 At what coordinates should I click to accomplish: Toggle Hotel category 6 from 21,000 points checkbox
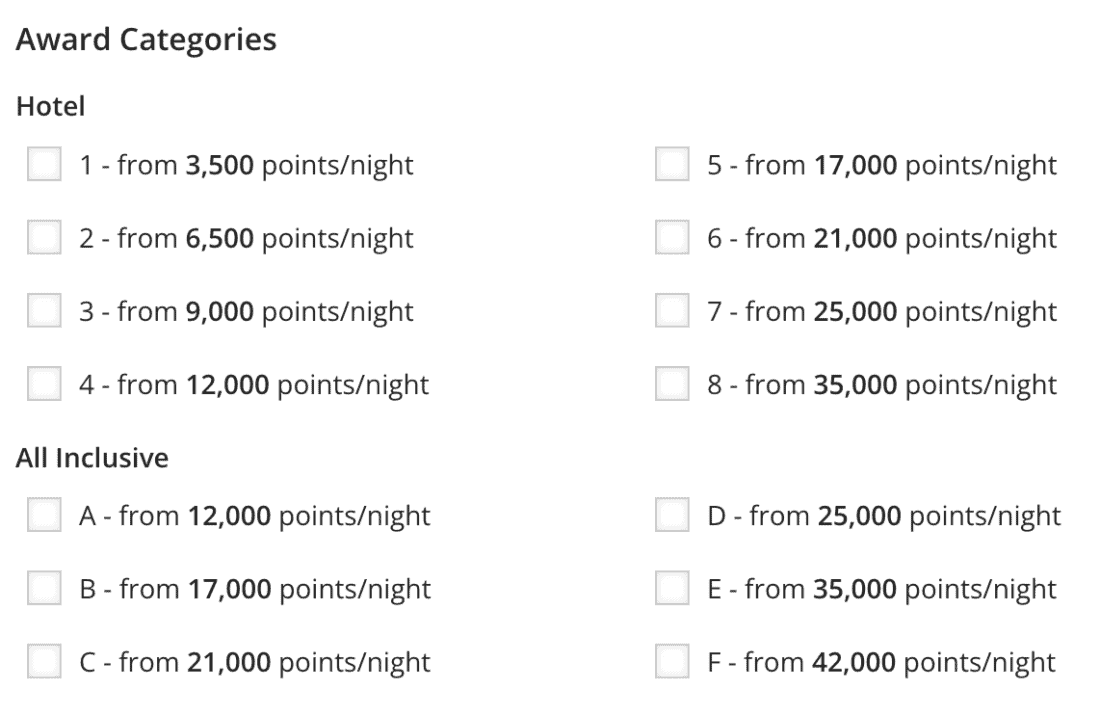(672, 238)
